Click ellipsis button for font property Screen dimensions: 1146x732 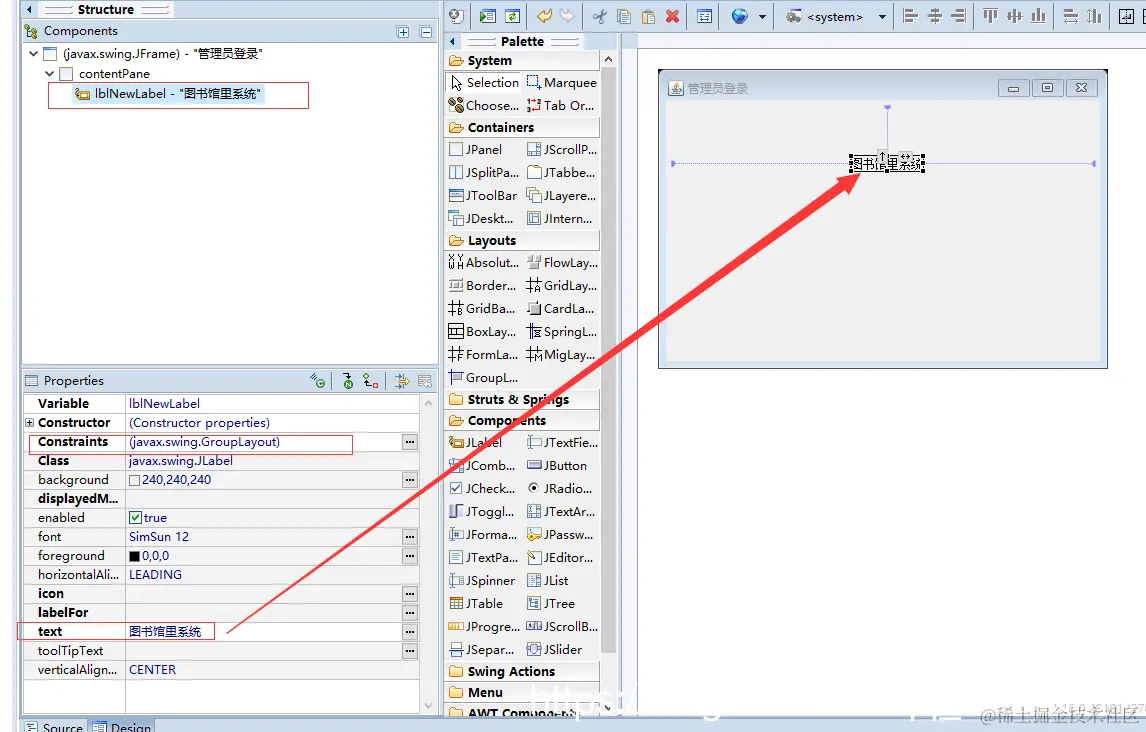(410, 537)
